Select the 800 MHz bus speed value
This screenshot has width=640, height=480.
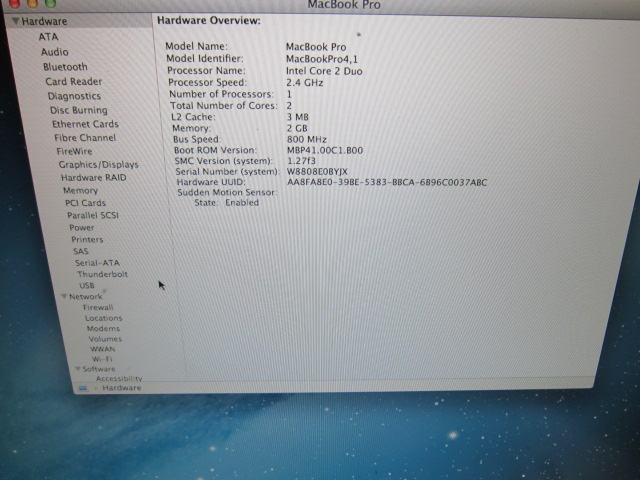click(x=307, y=139)
